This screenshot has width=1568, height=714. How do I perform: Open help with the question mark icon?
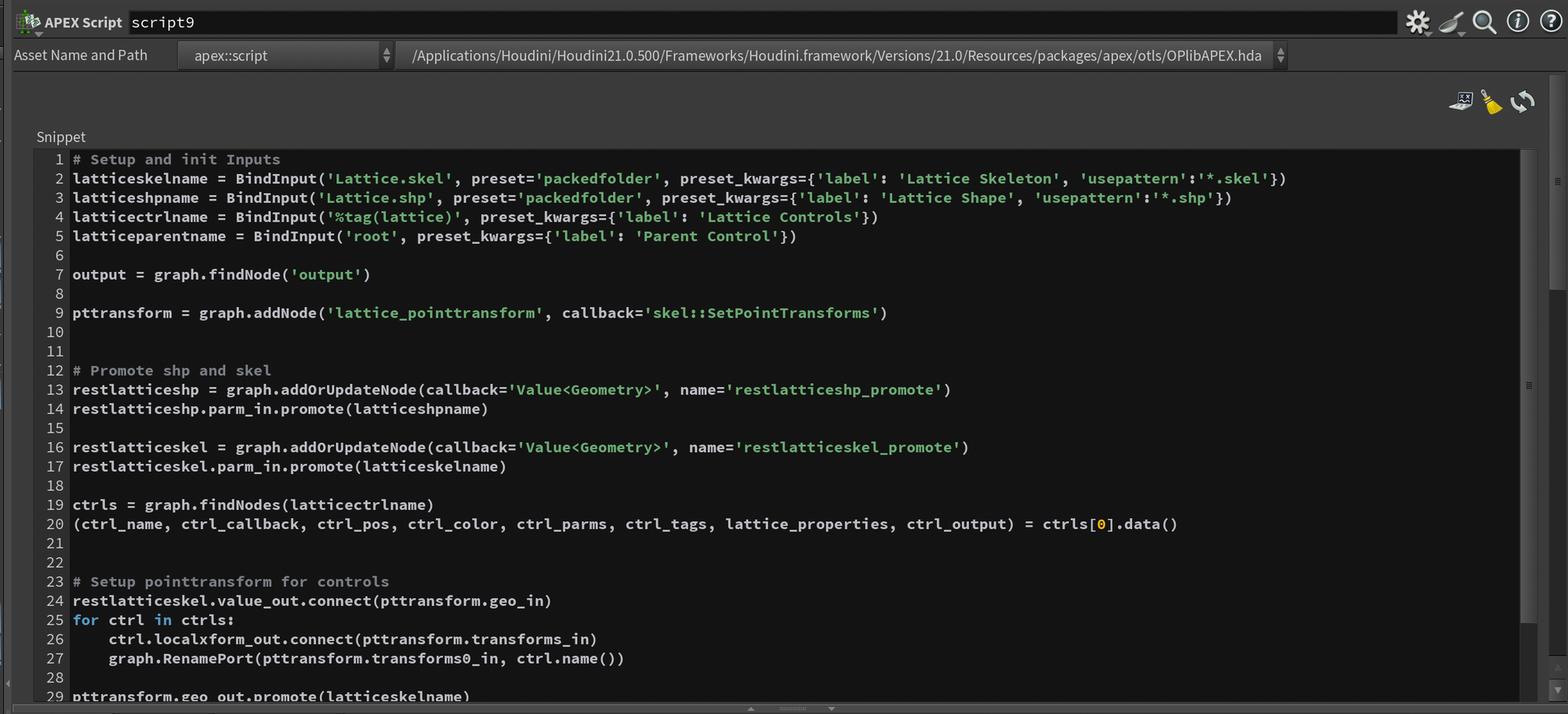[x=1551, y=22]
